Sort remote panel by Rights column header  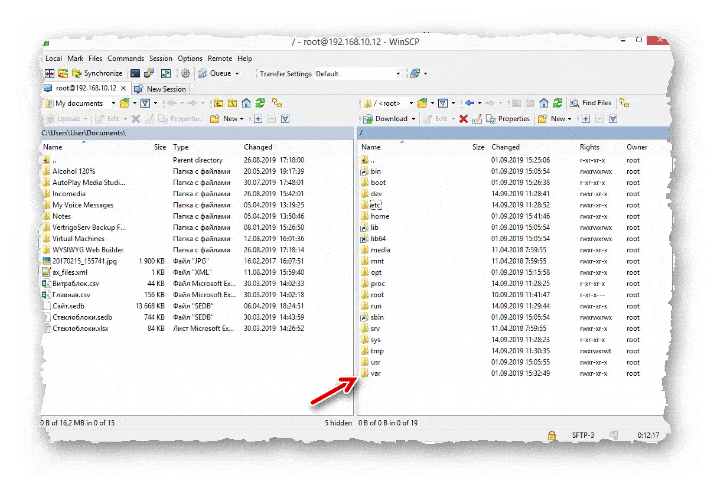pos(589,147)
